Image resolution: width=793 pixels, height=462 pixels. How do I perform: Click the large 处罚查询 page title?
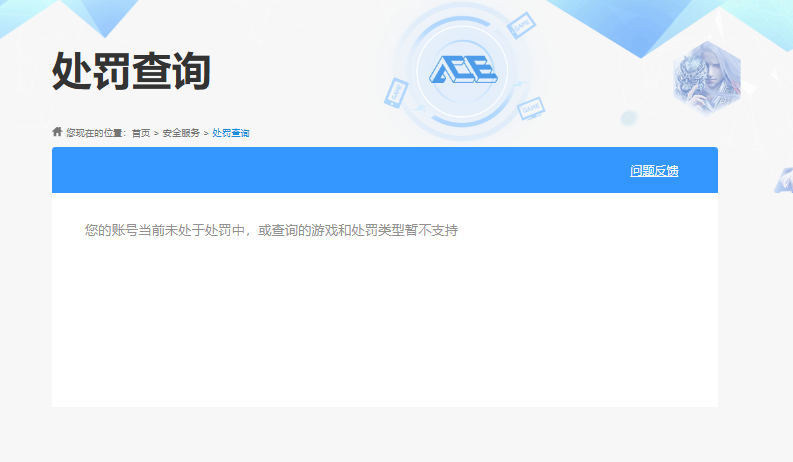tap(131, 72)
